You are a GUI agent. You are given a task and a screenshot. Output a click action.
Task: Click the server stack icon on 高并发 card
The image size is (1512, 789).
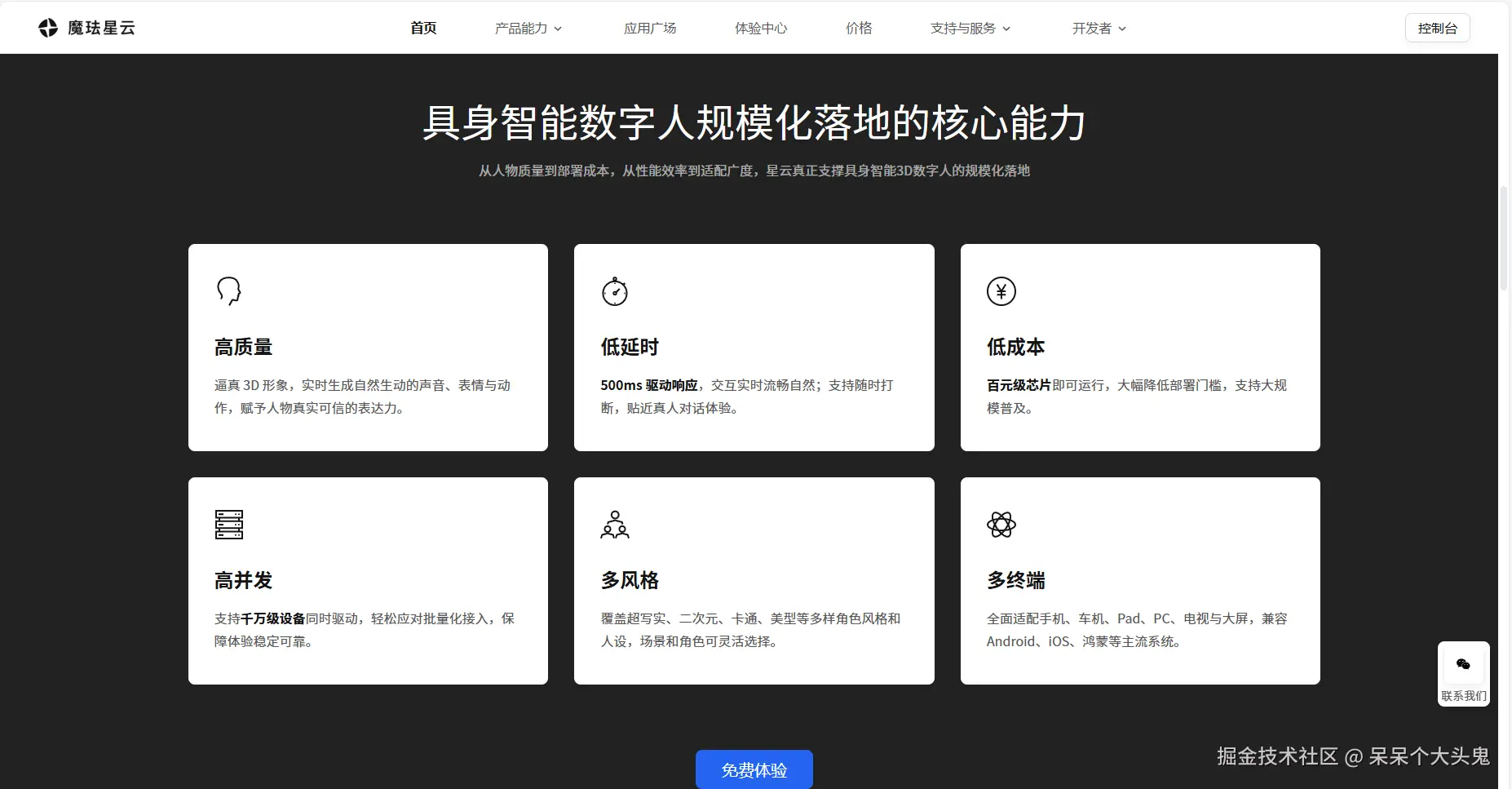click(x=228, y=525)
